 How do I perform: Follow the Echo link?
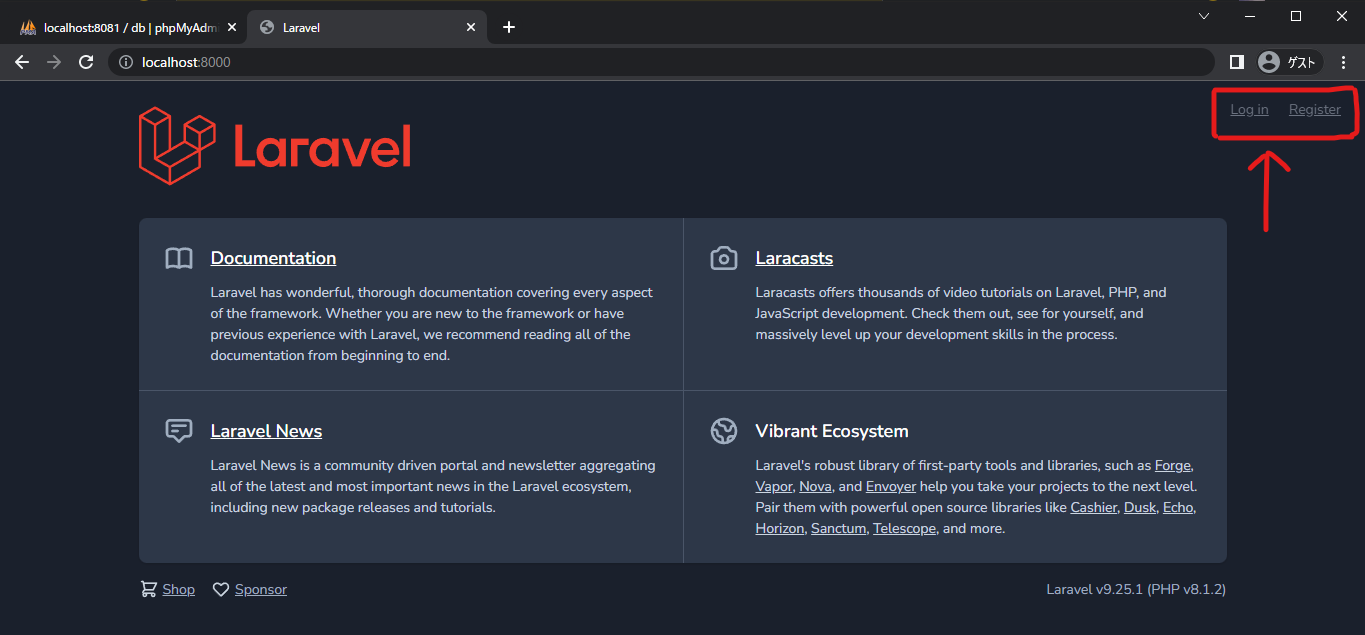[1177, 507]
